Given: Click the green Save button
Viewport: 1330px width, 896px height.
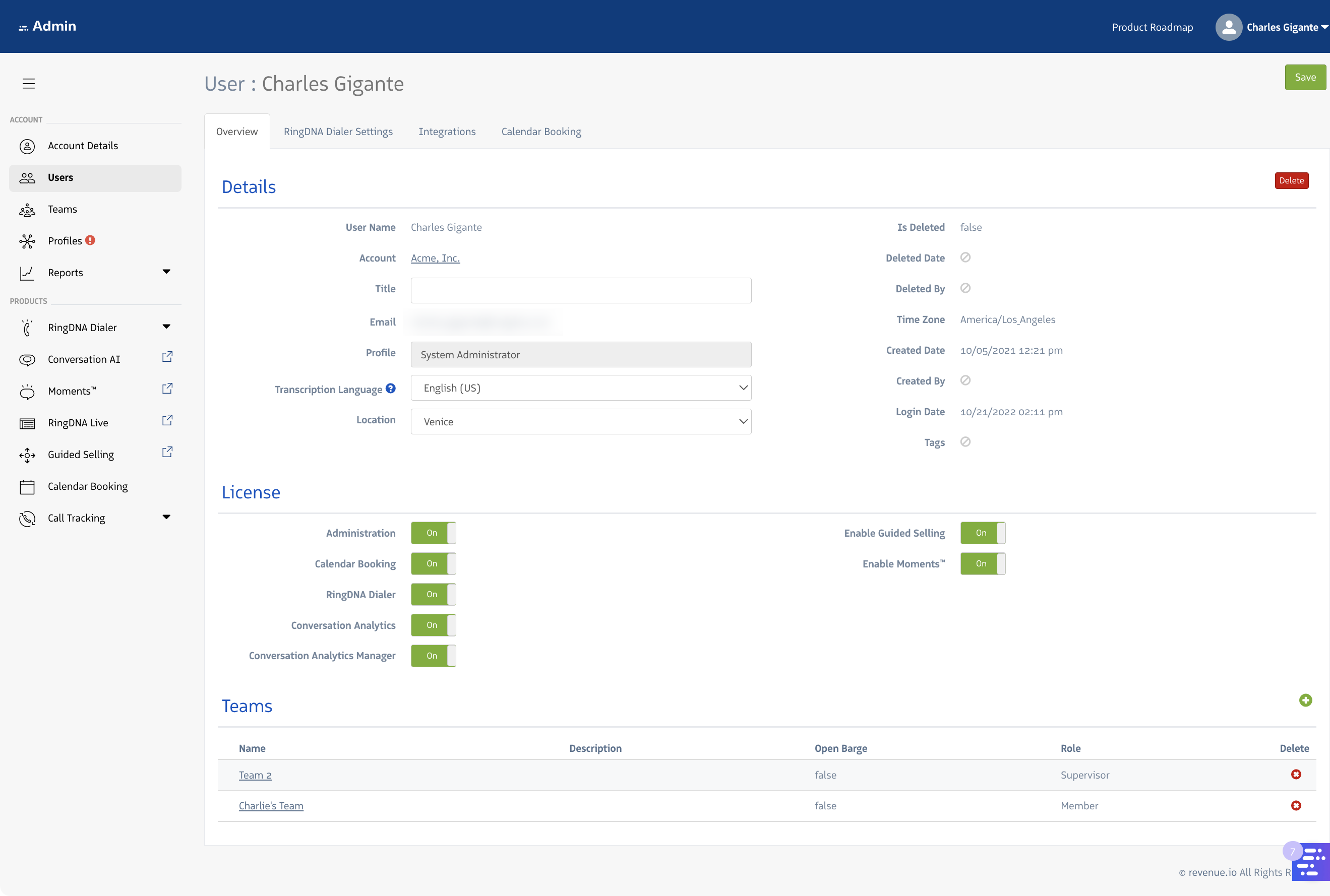Looking at the screenshot, I should pyautogui.click(x=1304, y=77).
